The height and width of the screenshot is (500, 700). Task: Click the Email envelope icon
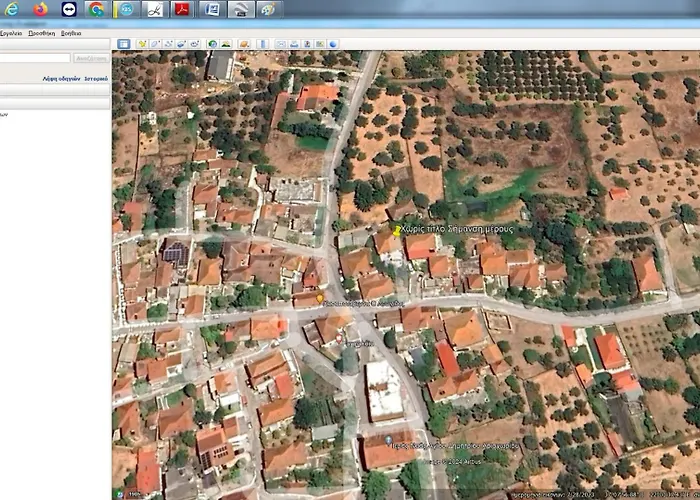click(x=281, y=44)
